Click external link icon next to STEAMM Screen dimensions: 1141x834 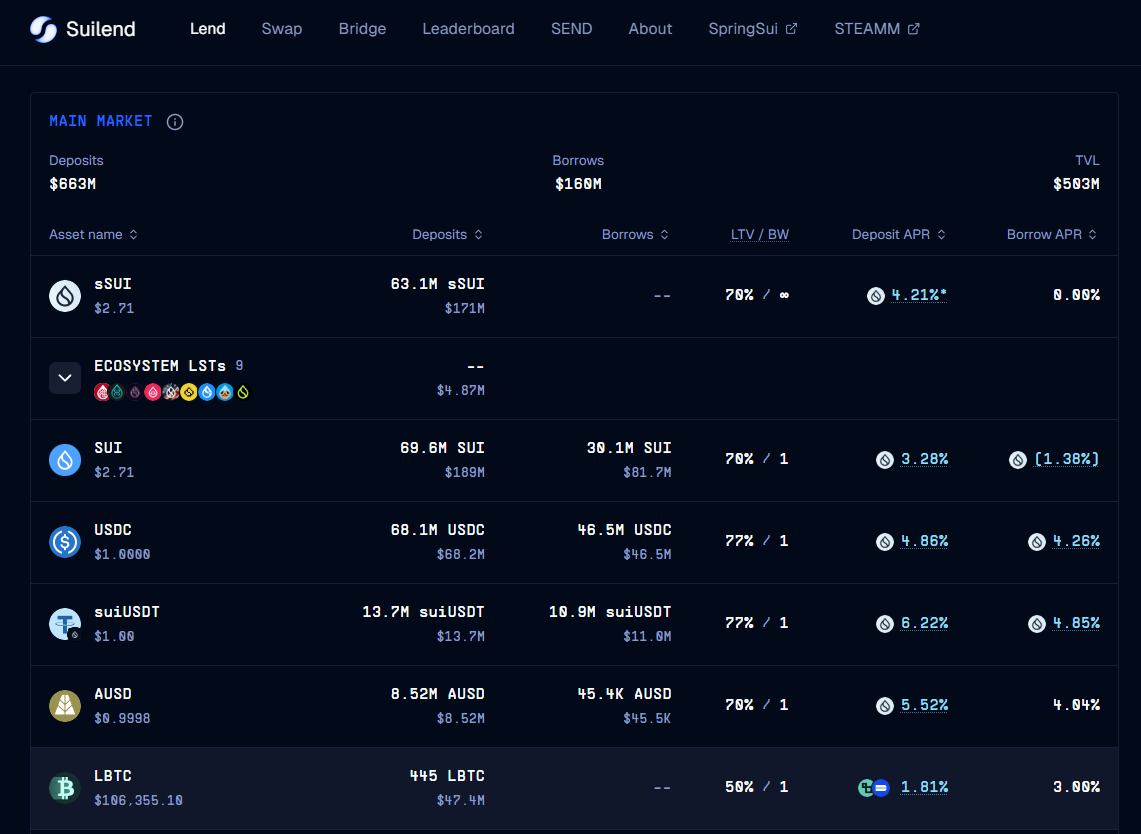914,28
